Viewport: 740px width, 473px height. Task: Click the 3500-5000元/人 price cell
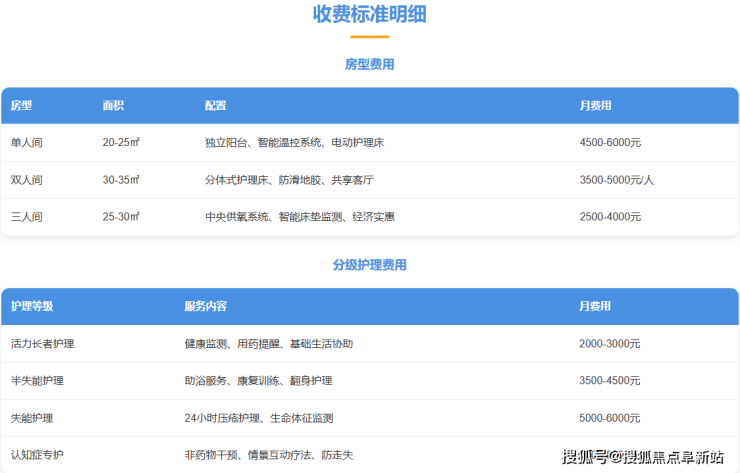point(616,180)
